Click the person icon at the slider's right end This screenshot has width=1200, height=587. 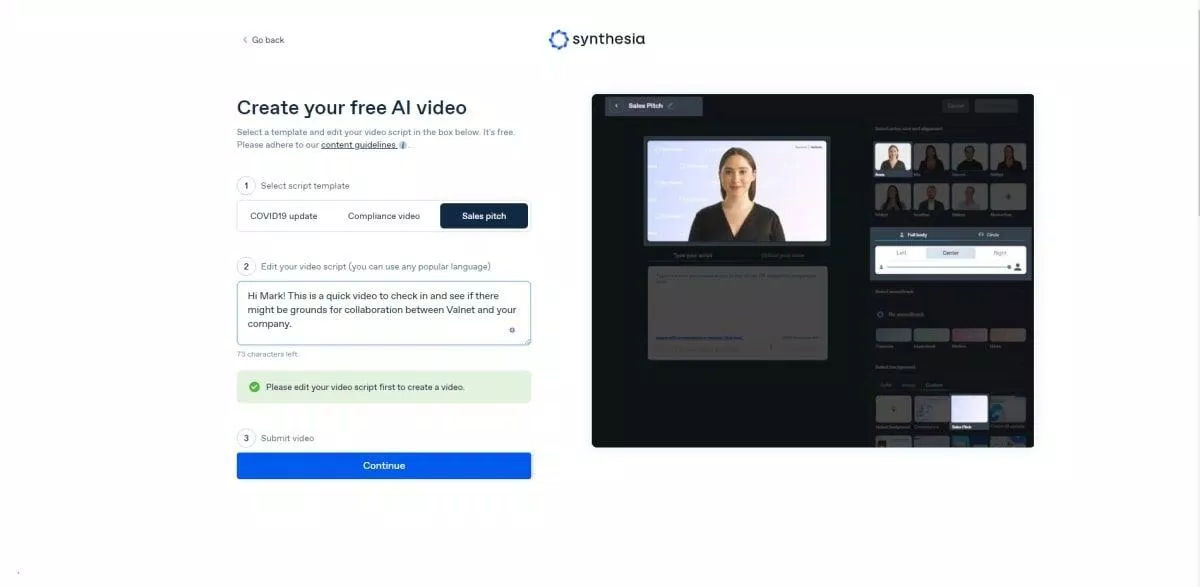(x=1019, y=268)
